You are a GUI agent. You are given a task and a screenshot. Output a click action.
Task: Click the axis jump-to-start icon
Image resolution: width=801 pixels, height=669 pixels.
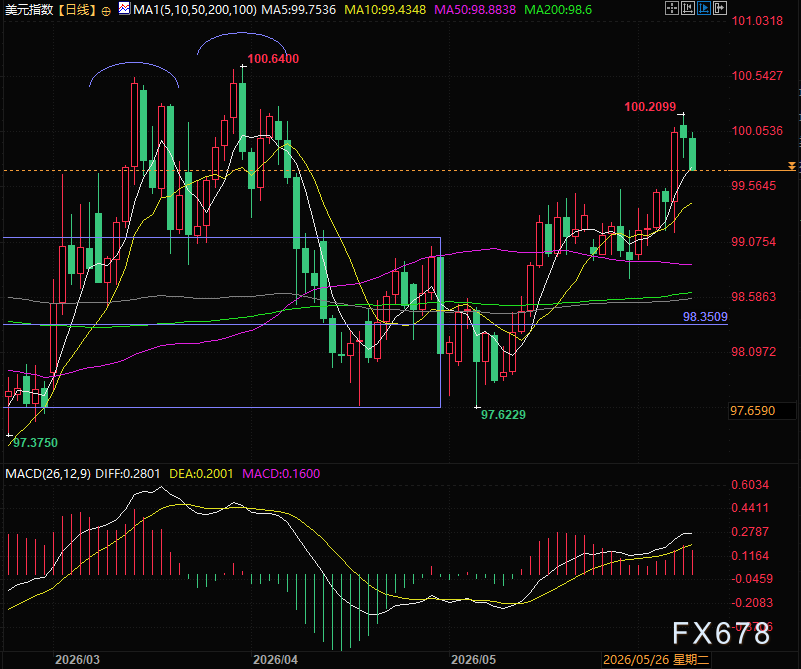click(688, 8)
